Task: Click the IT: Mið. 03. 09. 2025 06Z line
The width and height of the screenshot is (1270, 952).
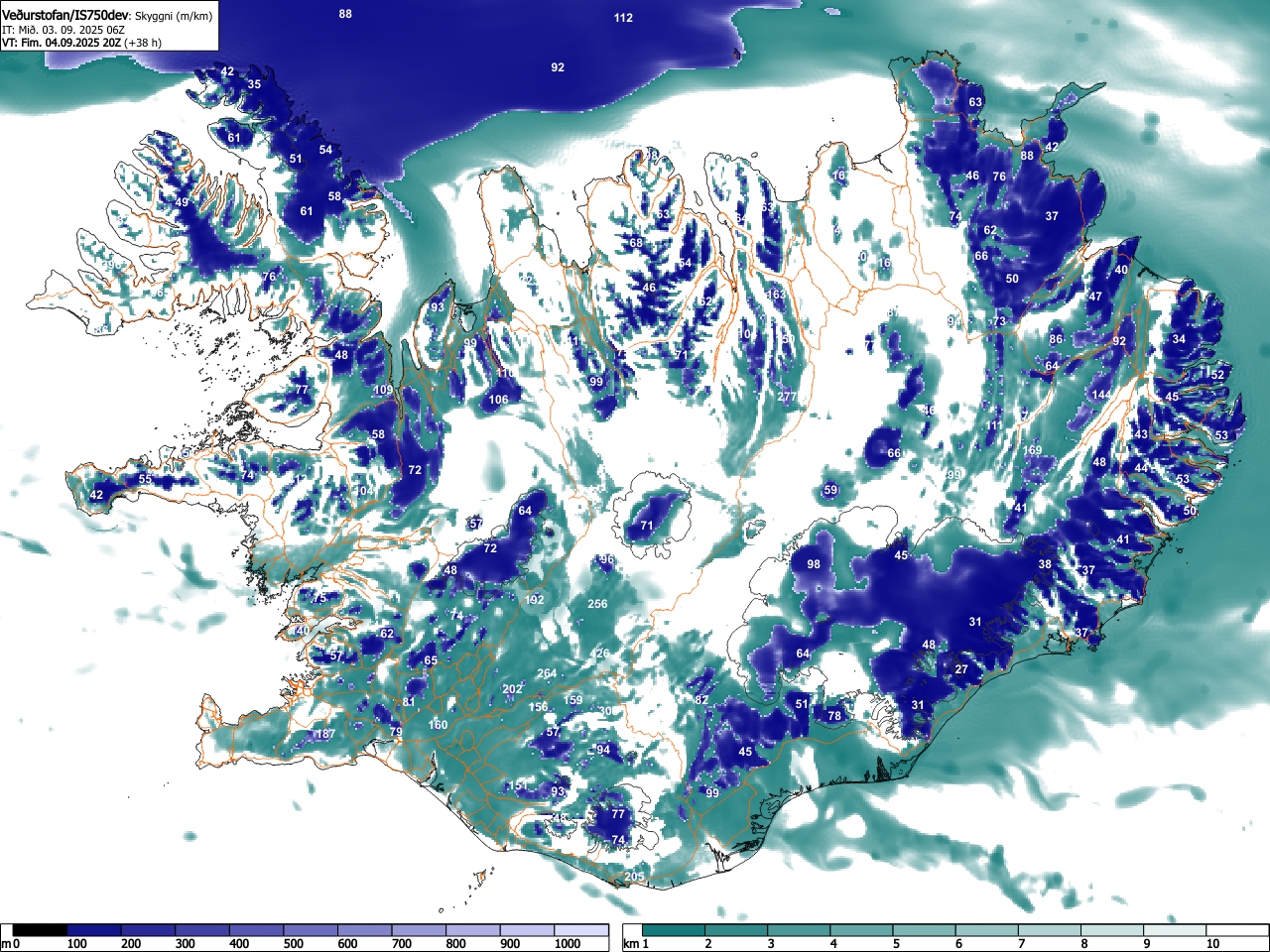Action: pyautogui.click(x=63, y=30)
